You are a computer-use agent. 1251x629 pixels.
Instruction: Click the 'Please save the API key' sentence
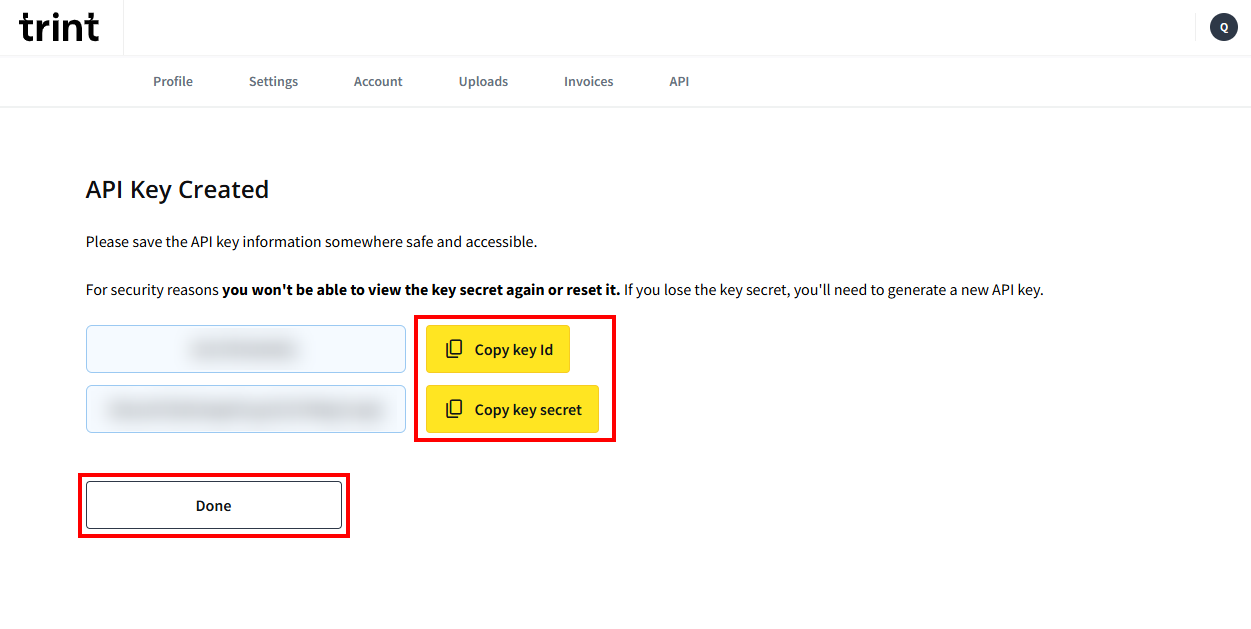(311, 241)
